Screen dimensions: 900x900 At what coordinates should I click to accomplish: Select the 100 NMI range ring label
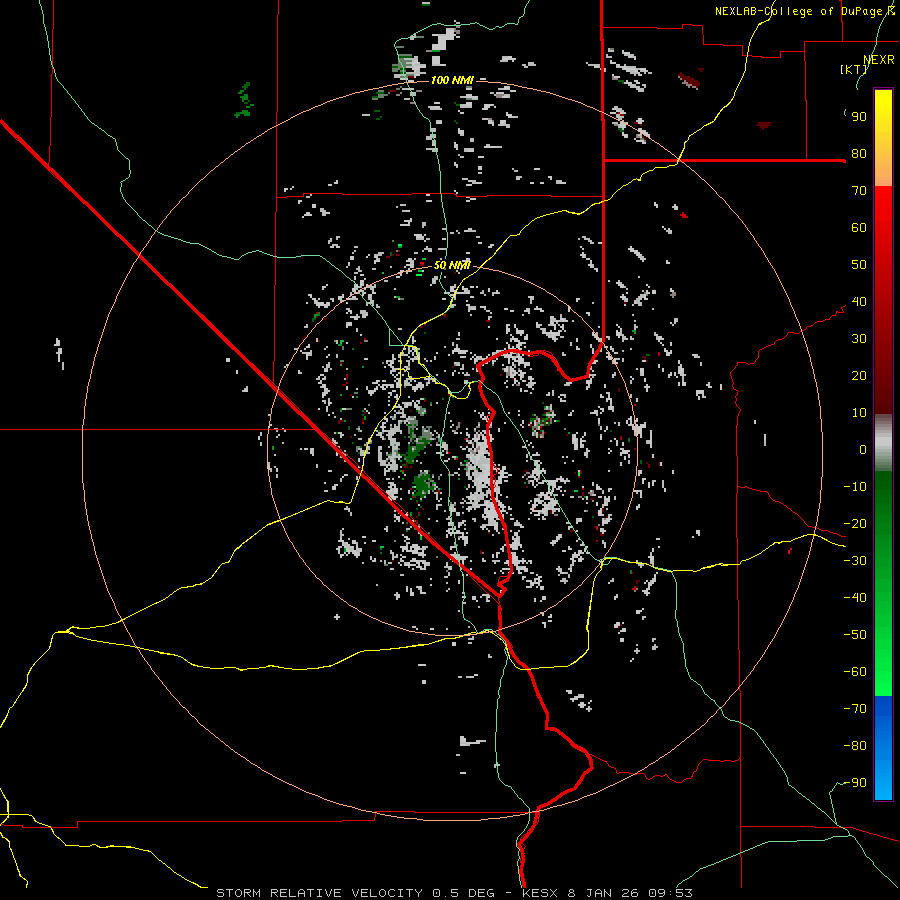(452, 80)
